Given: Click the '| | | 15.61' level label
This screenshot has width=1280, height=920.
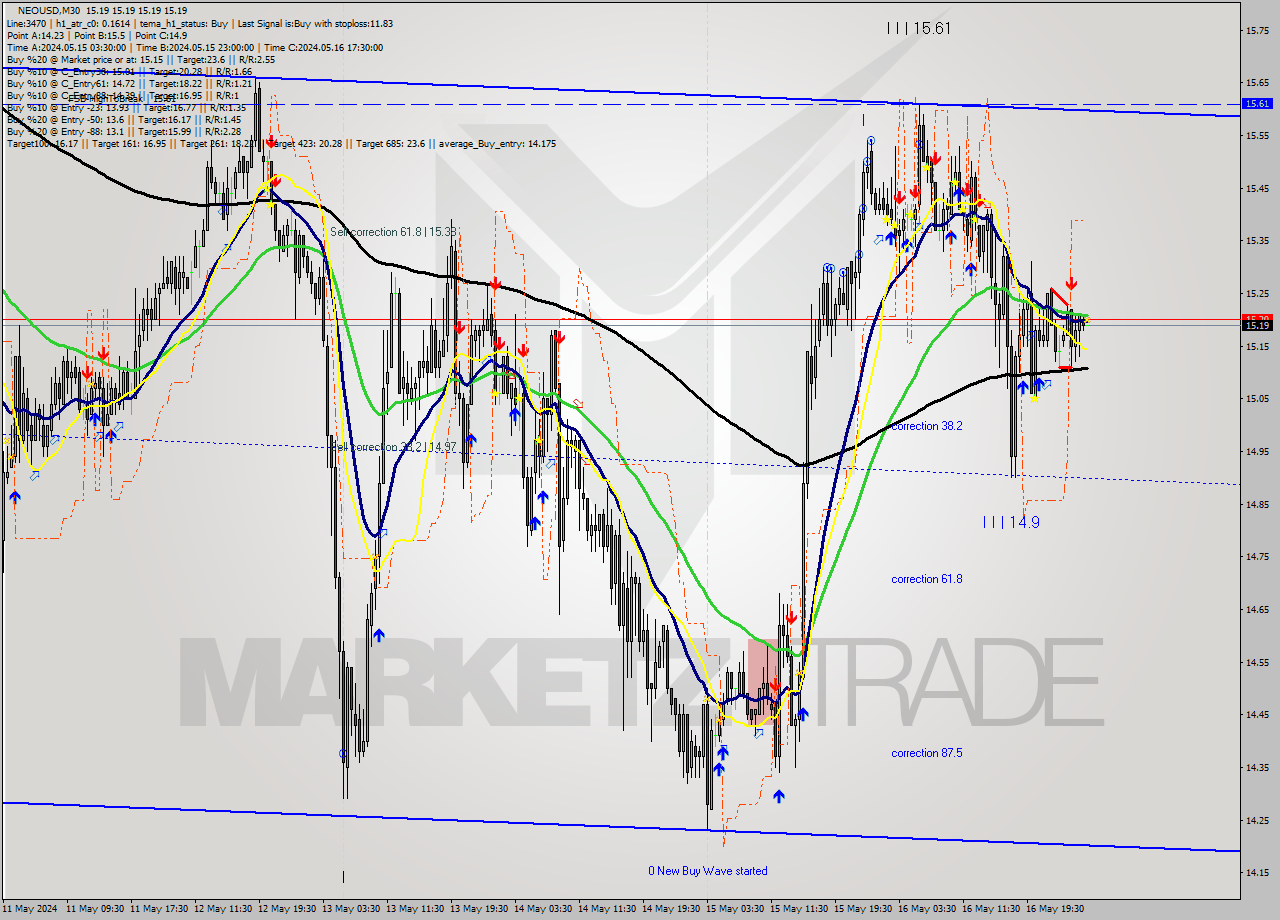Looking at the screenshot, I should (918, 28).
